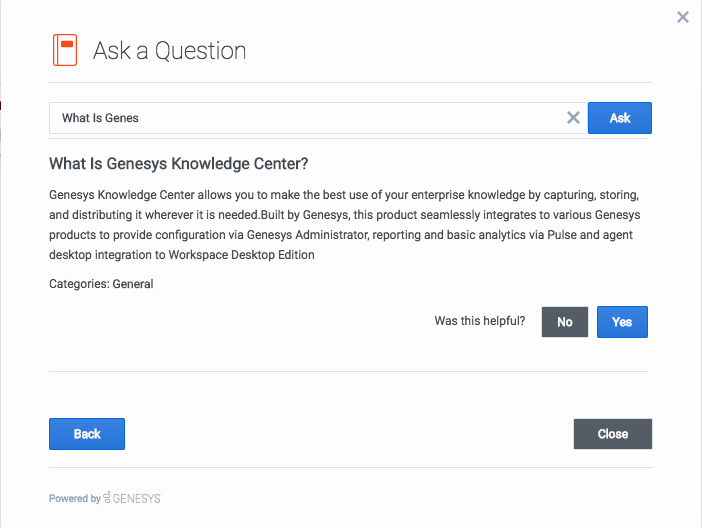Click the orange book icon beside the title

click(65, 50)
